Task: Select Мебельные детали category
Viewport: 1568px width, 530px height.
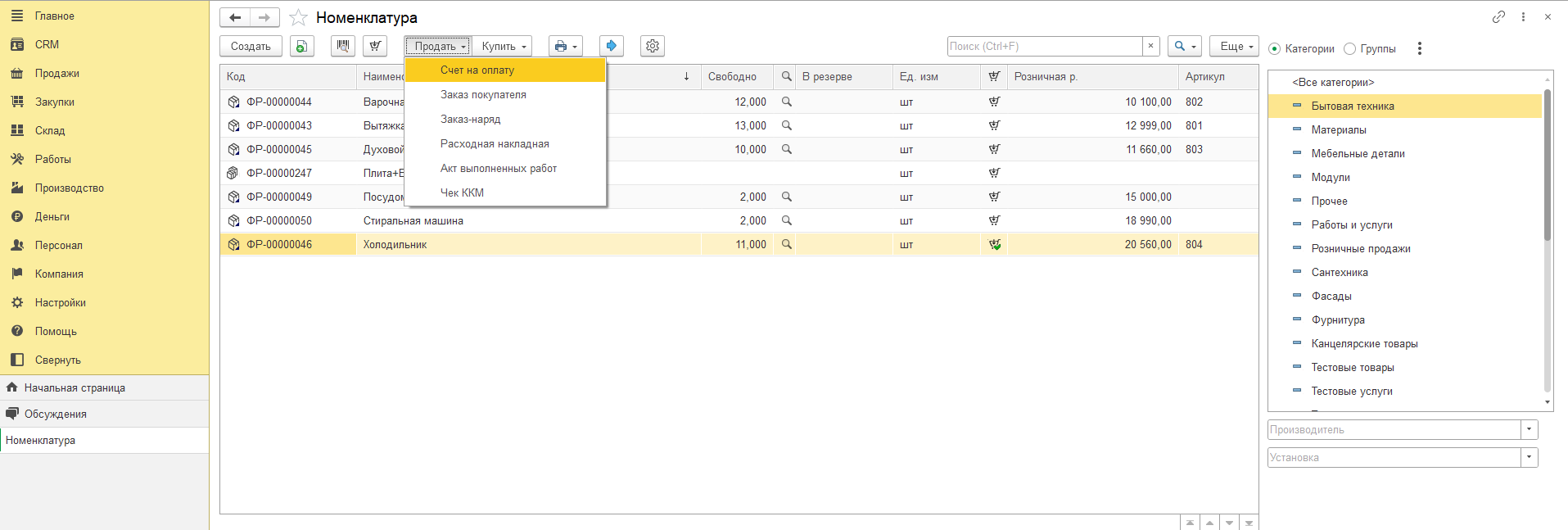Action: 1358,153
